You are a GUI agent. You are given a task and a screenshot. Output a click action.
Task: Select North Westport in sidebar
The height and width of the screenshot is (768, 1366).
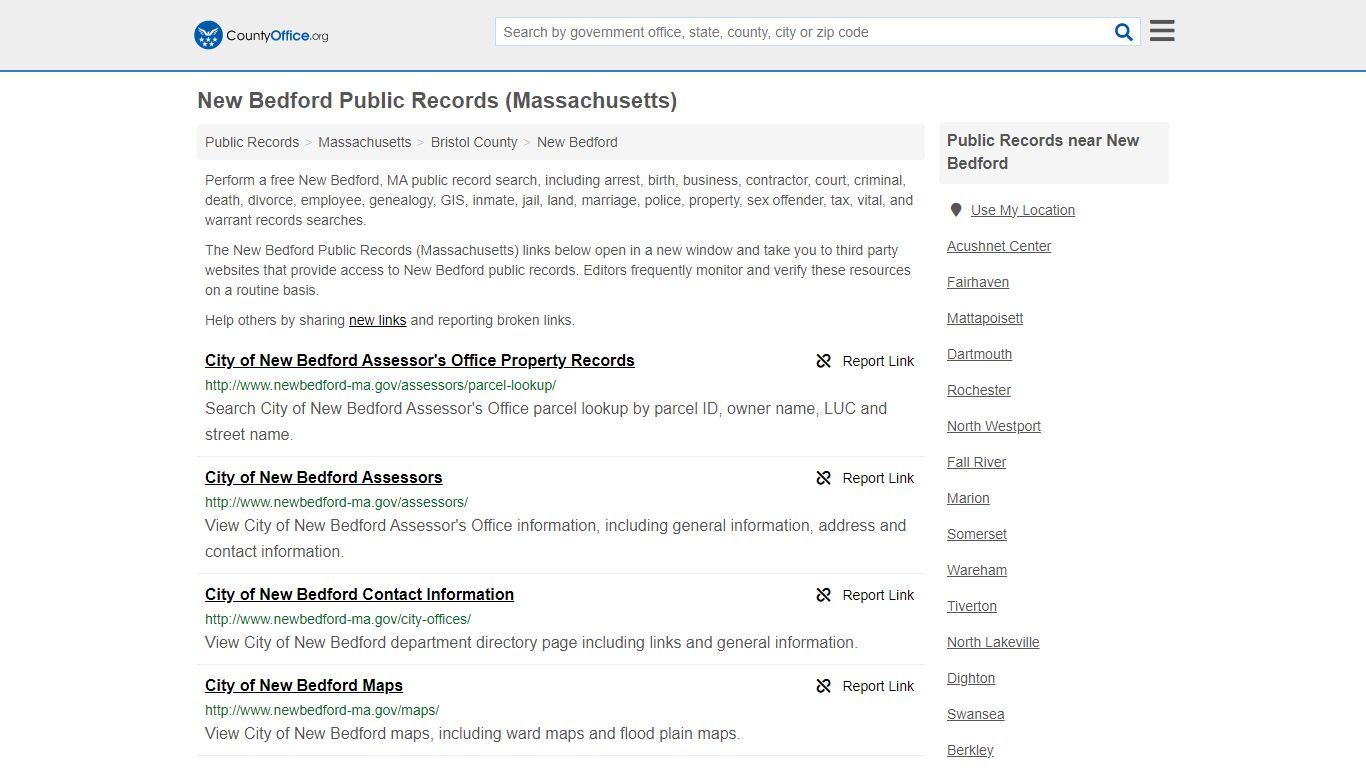pos(994,426)
